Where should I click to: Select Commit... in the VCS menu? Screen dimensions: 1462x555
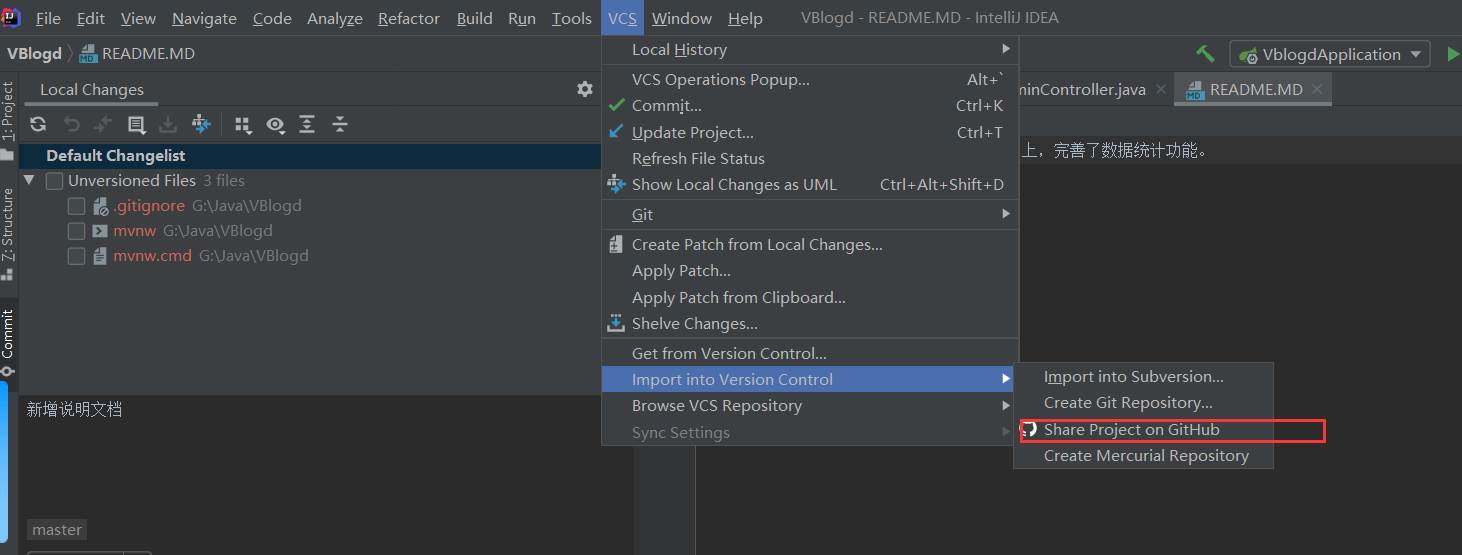(x=810, y=105)
